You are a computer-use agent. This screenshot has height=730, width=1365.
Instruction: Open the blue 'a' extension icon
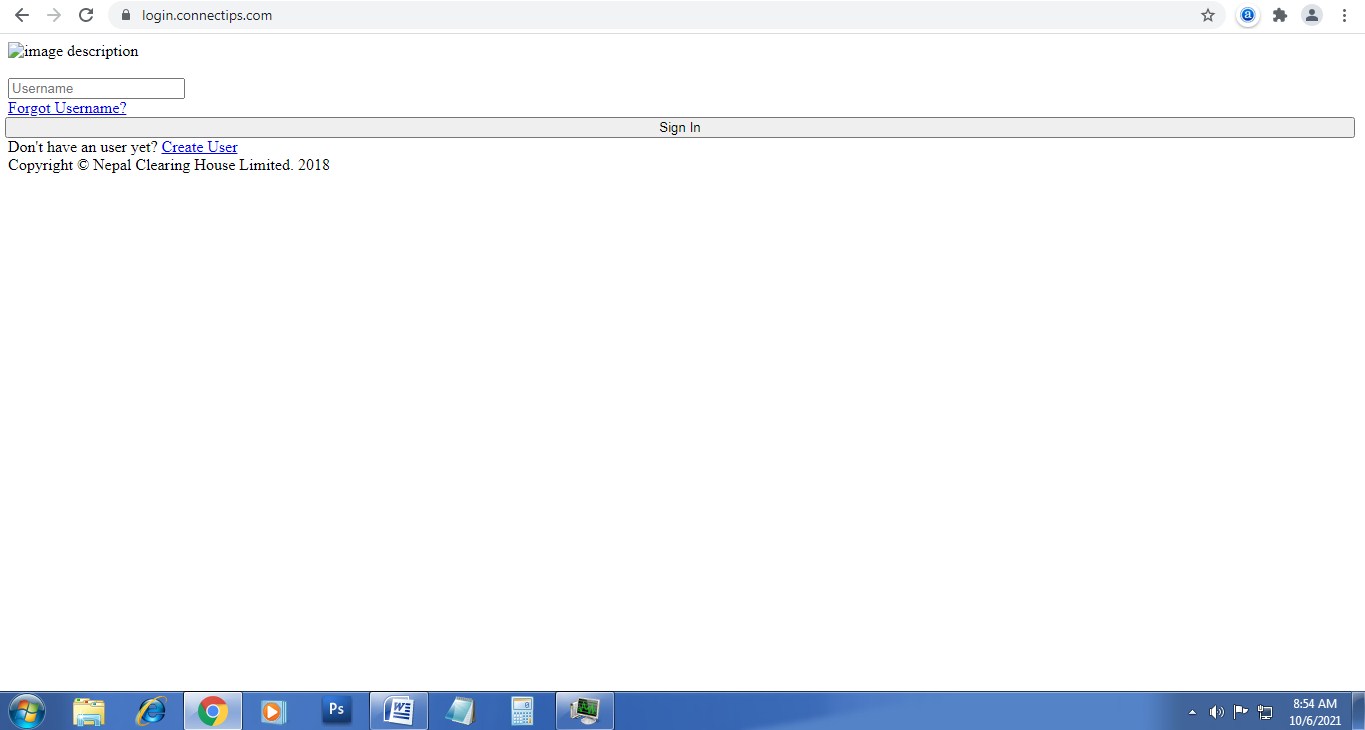coord(1247,15)
